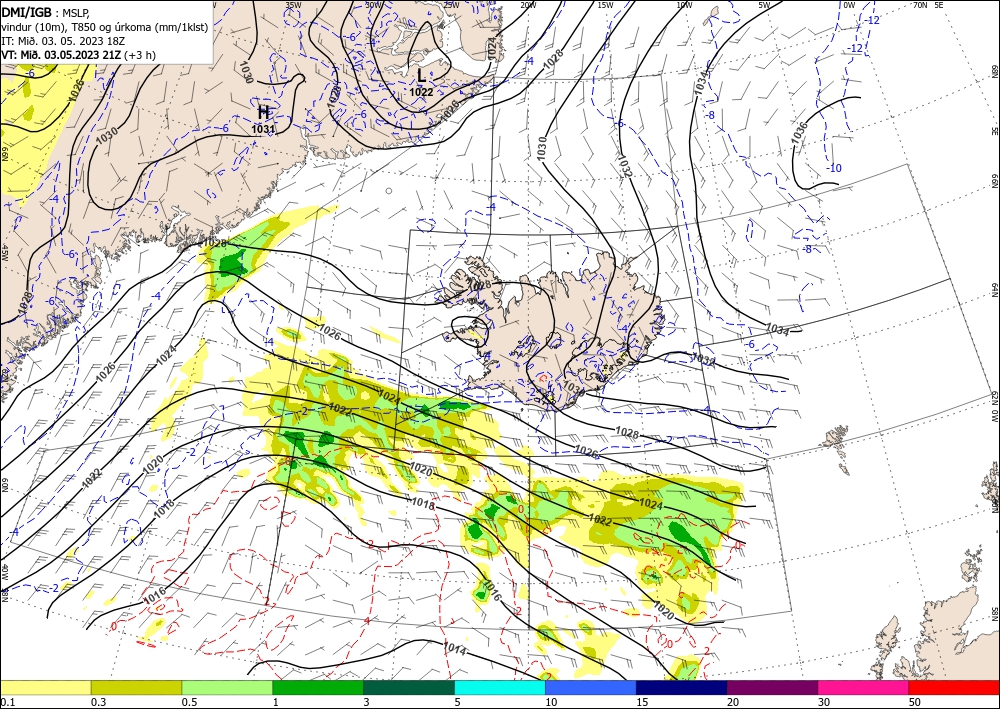This screenshot has height=709, width=1000.
Task: Click the '1031' high pressure value
Action: tap(263, 129)
